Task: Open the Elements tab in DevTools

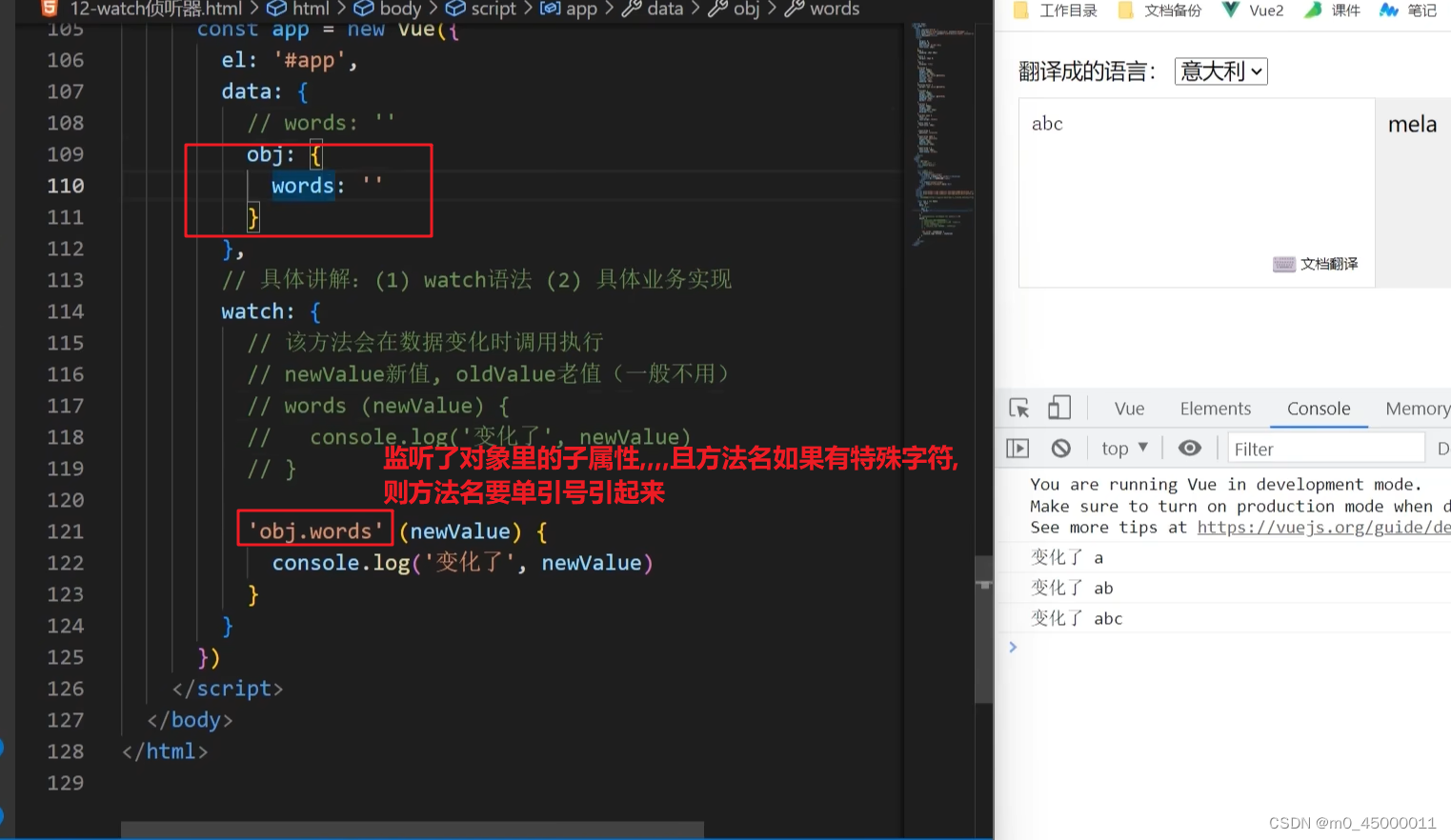Action: pos(1215,408)
